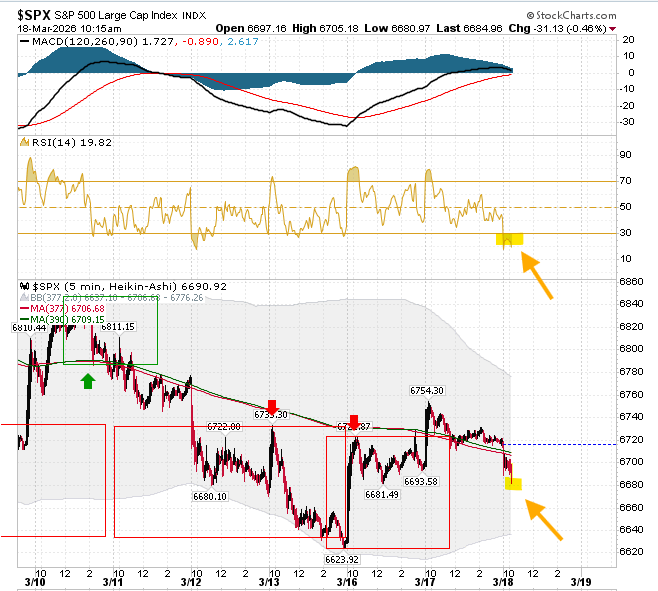Click the 6623.92 low price label
Image resolution: width=658 pixels, height=591 pixels.
pyautogui.click(x=342, y=560)
